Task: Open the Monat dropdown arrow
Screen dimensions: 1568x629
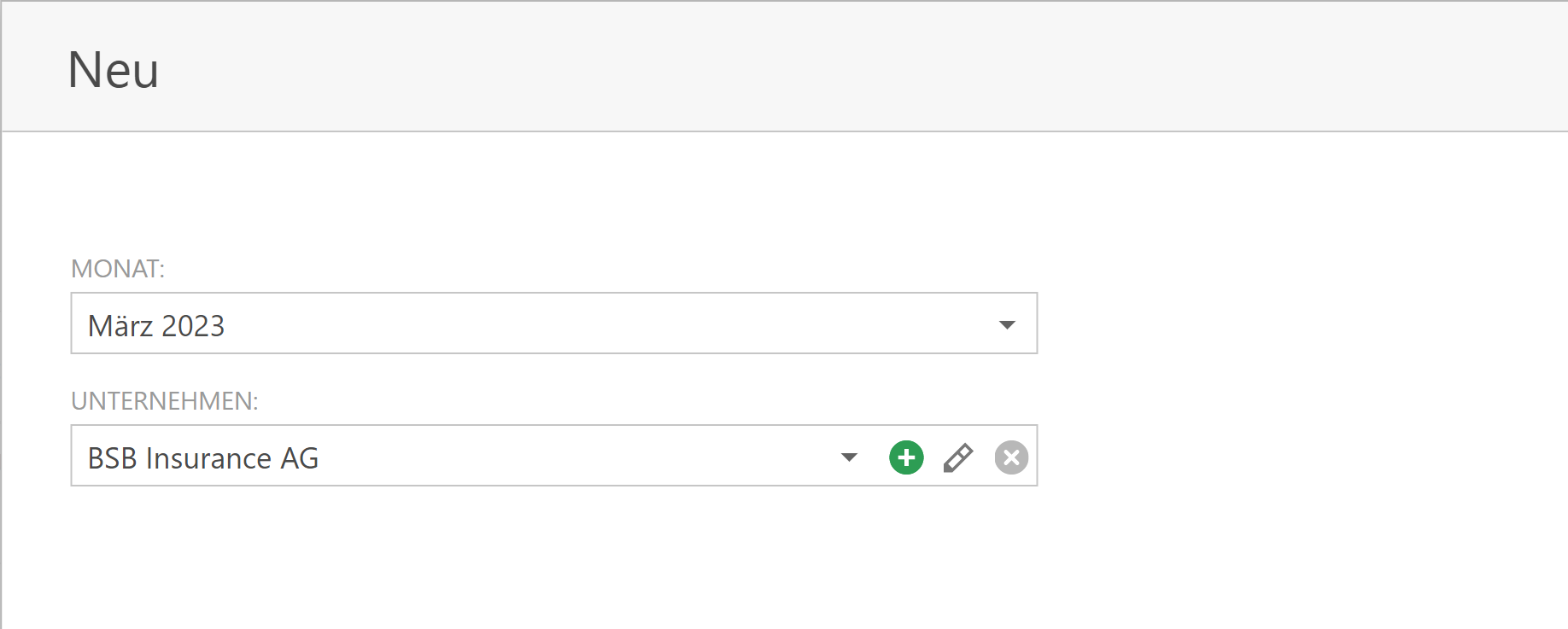Action: [x=1007, y=324]
